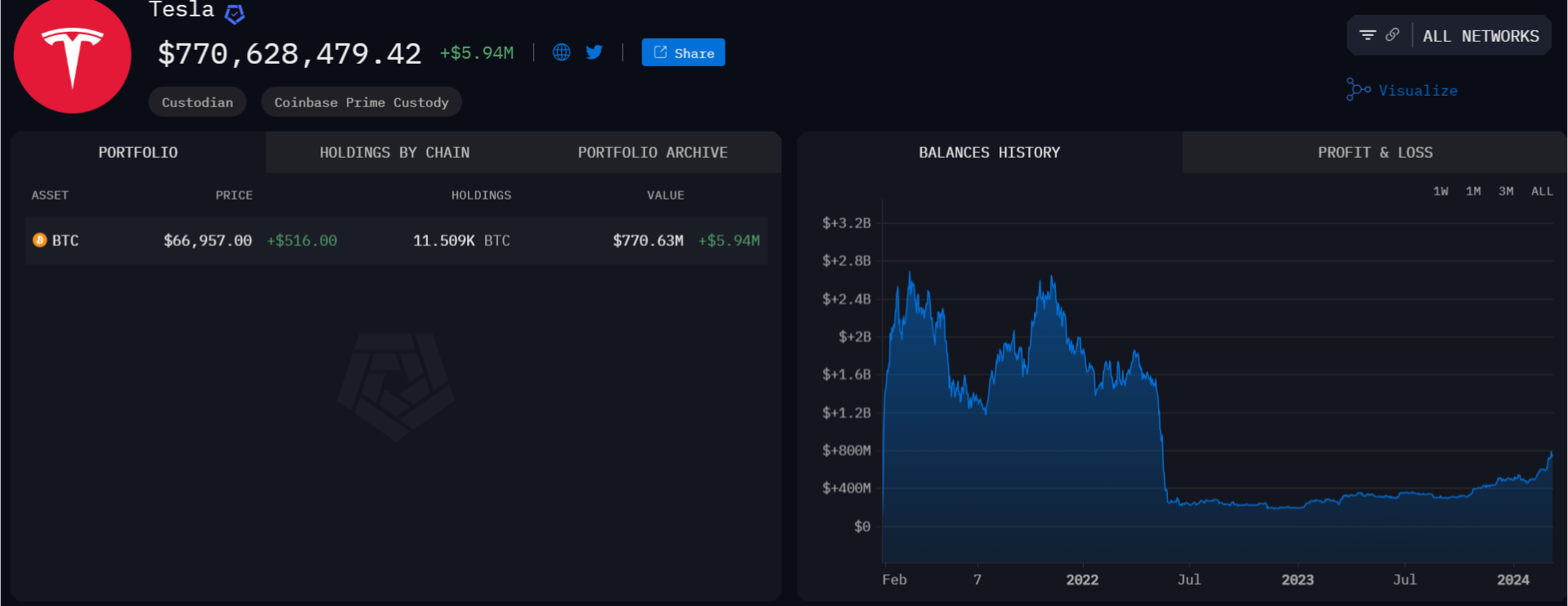This screenshot has width=1568, height=606.
Task: Open Tesla's Twitter profile icon
Action: (x=595, y=52)
